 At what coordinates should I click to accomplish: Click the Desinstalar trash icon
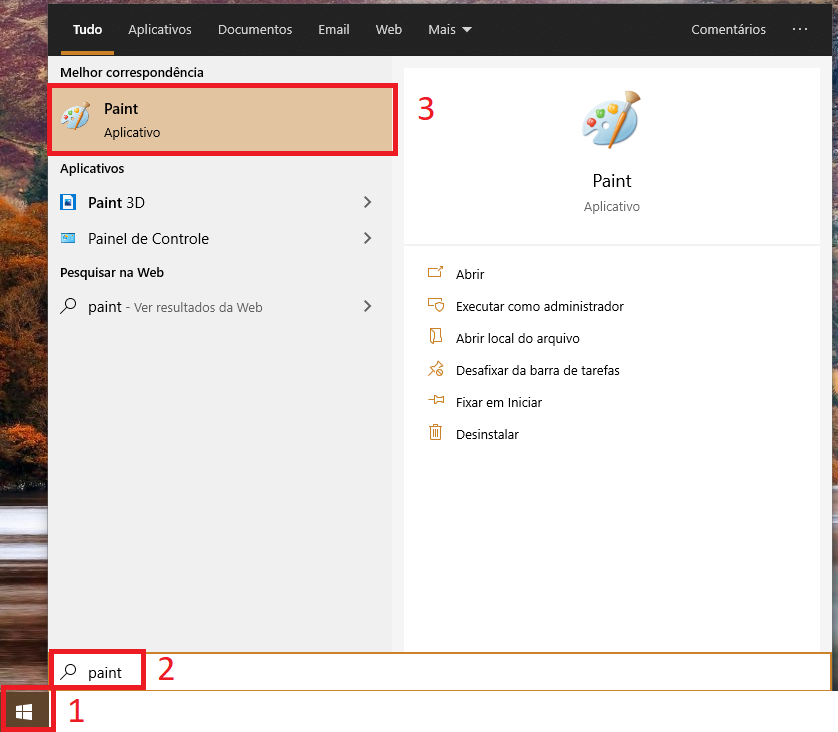tap(435, 433)
